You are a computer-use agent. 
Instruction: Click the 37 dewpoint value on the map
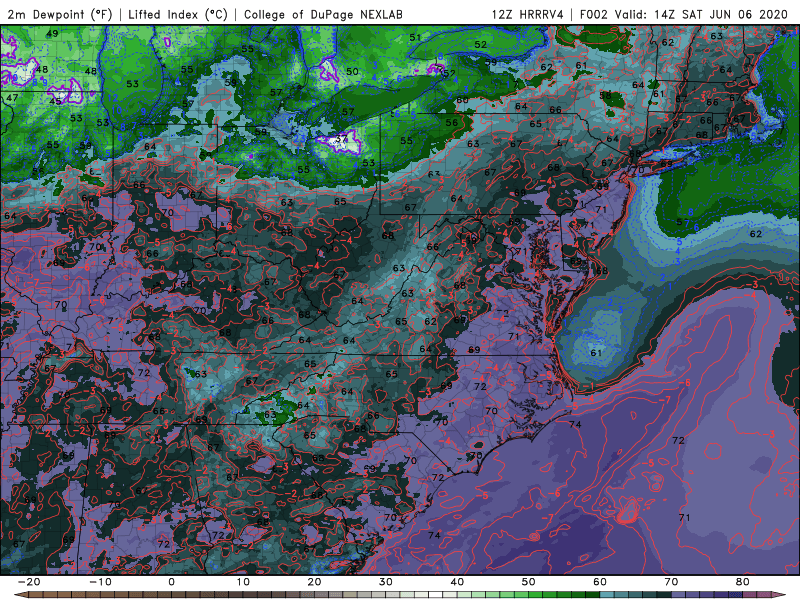(x=341, y=138)
